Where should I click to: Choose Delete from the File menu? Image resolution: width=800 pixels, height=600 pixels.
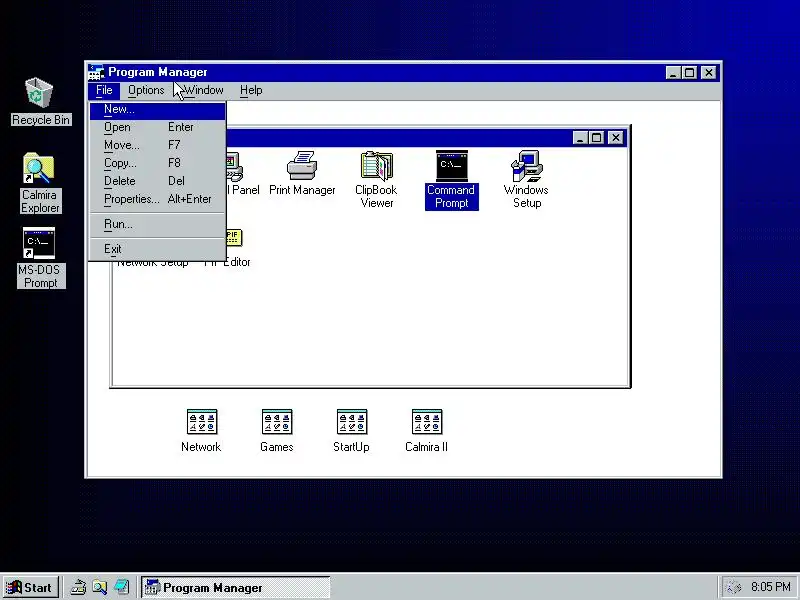point(157,181)
